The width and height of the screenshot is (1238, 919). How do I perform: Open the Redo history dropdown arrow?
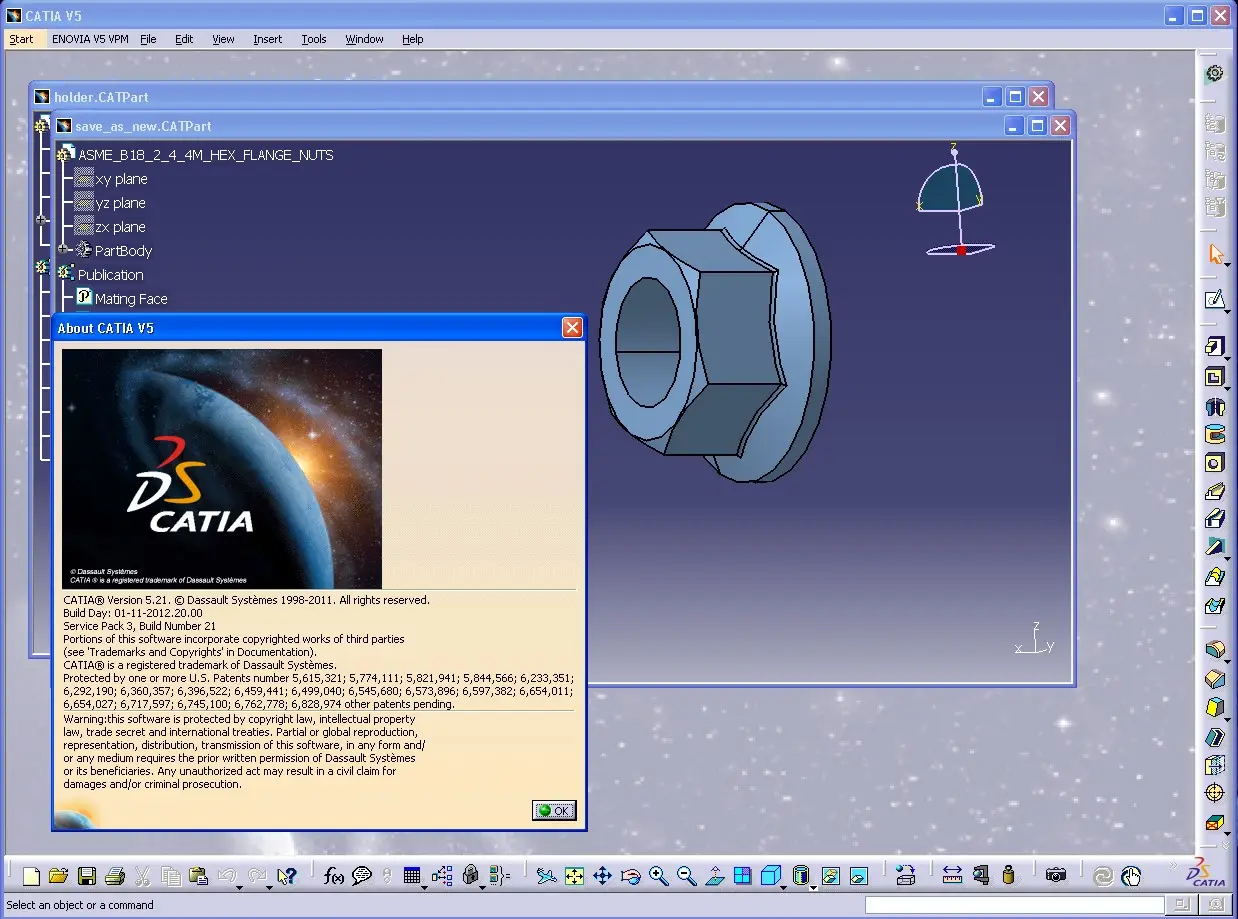coord(269,887)
